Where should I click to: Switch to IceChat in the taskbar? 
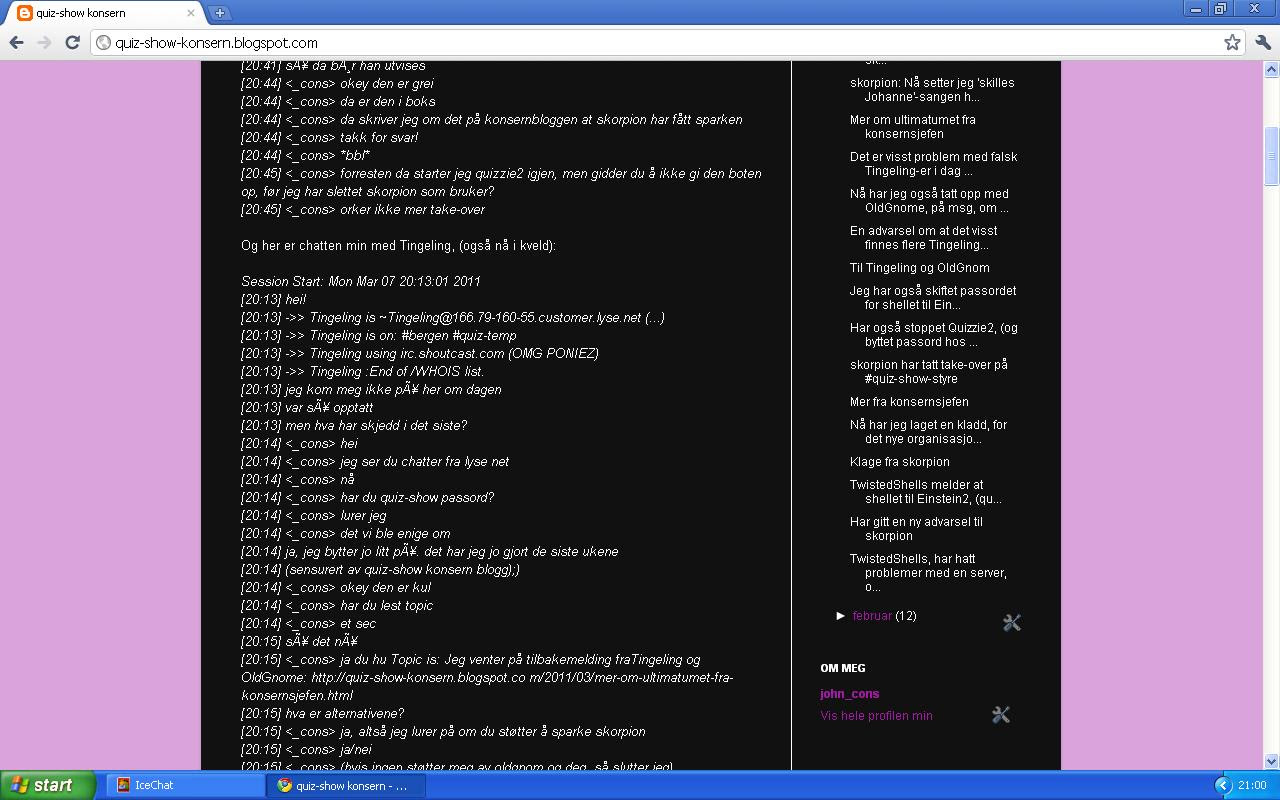point(185,785)
